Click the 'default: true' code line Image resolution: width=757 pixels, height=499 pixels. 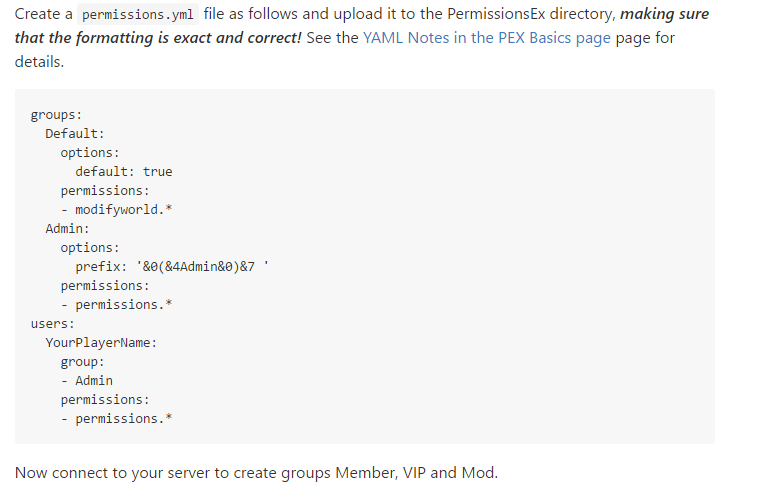(x=123, y=172)
